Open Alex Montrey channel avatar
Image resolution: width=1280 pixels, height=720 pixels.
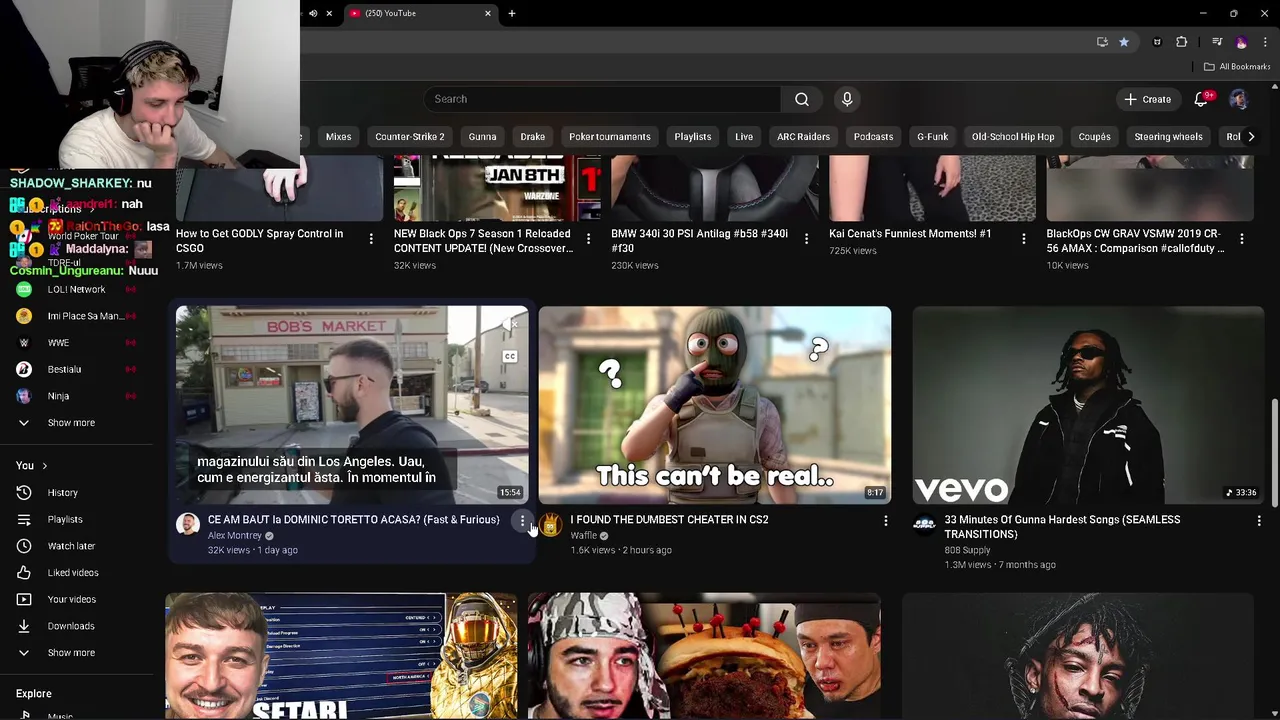pyautogui.click(x=188, y=524)
